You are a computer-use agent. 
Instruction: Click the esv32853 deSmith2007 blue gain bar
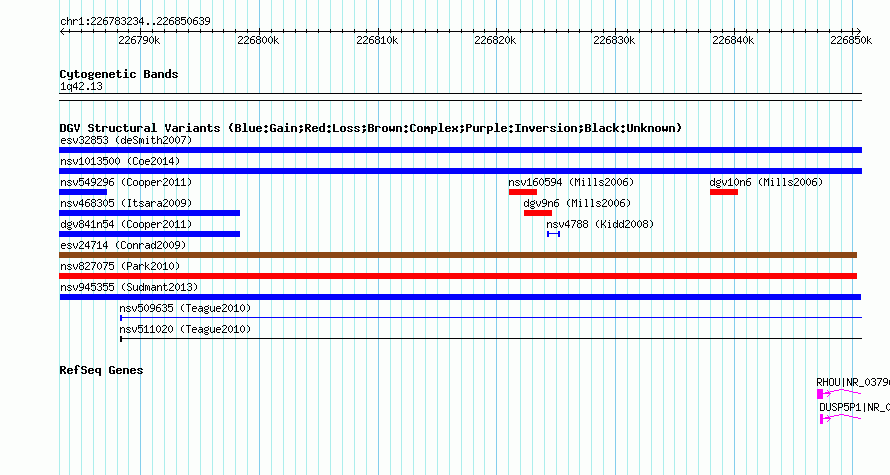click(x=460, y=150)
